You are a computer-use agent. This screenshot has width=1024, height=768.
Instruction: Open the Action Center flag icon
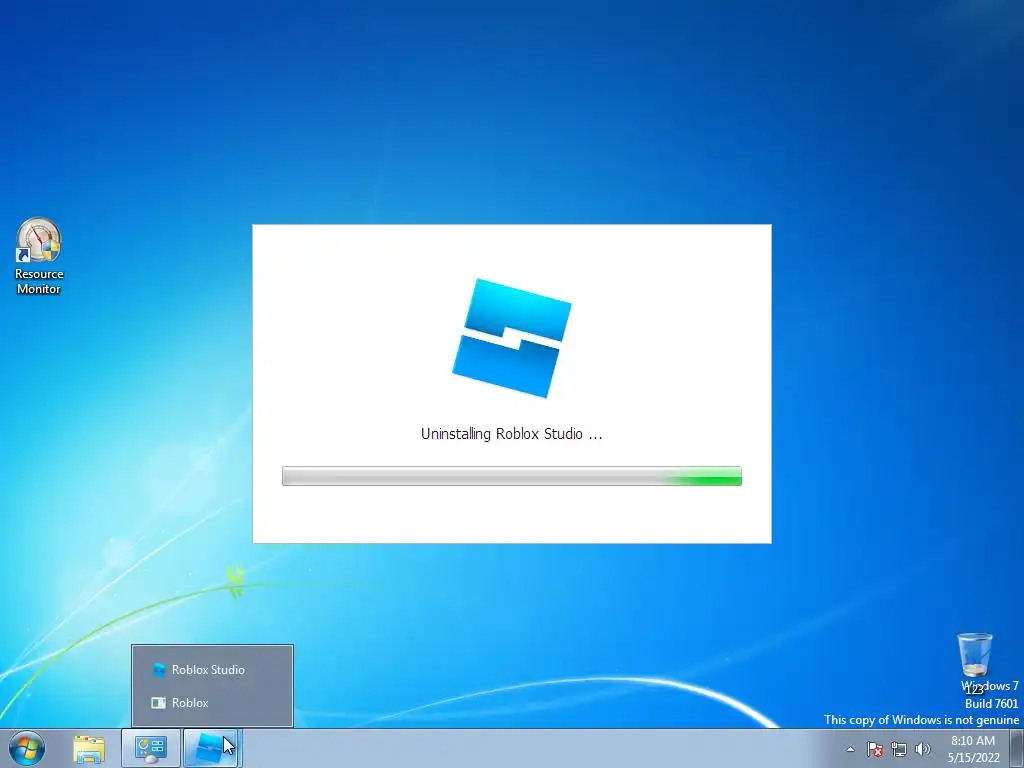(874, 749)
